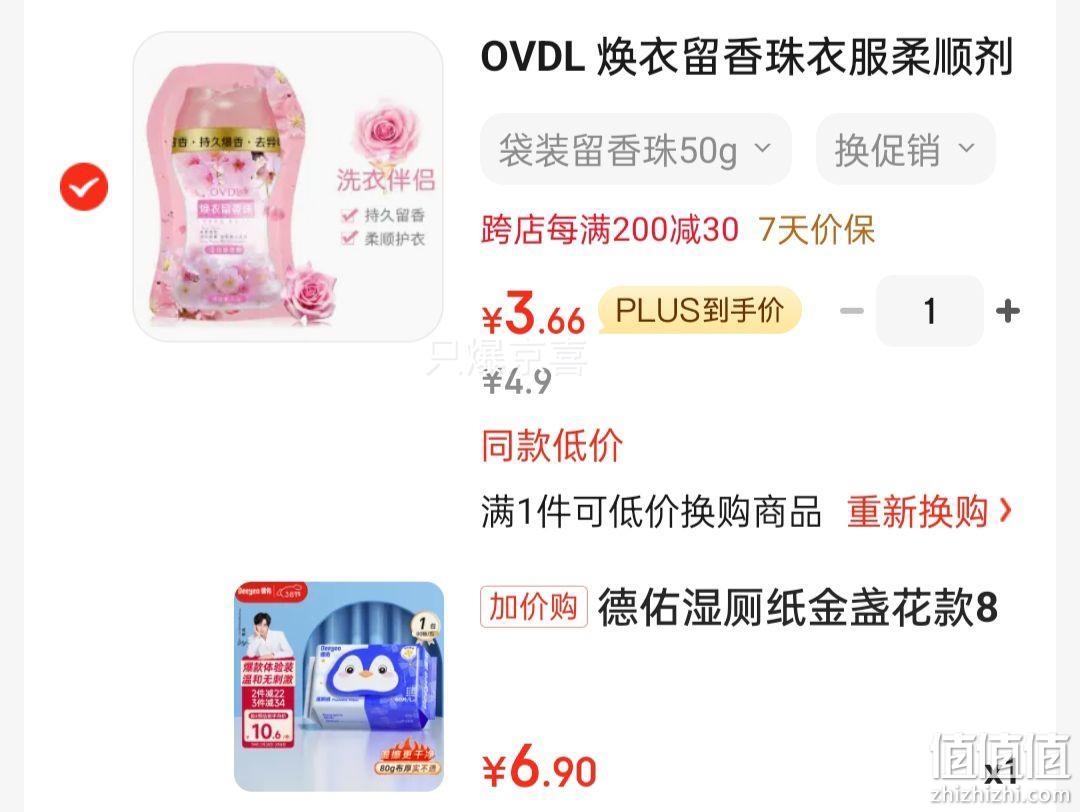The height and width of the screenshot is (812, 1080).
Task: Click 重新换购 re-select add-on link
Action: [x=917, y=512]
